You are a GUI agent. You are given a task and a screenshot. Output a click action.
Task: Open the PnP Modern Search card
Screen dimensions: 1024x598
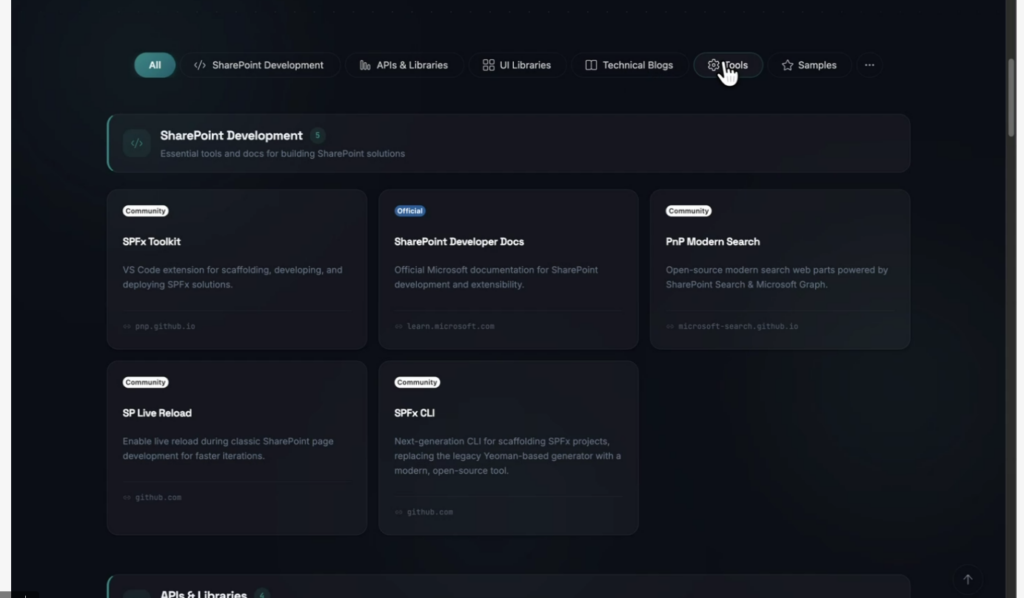point(780,270)
